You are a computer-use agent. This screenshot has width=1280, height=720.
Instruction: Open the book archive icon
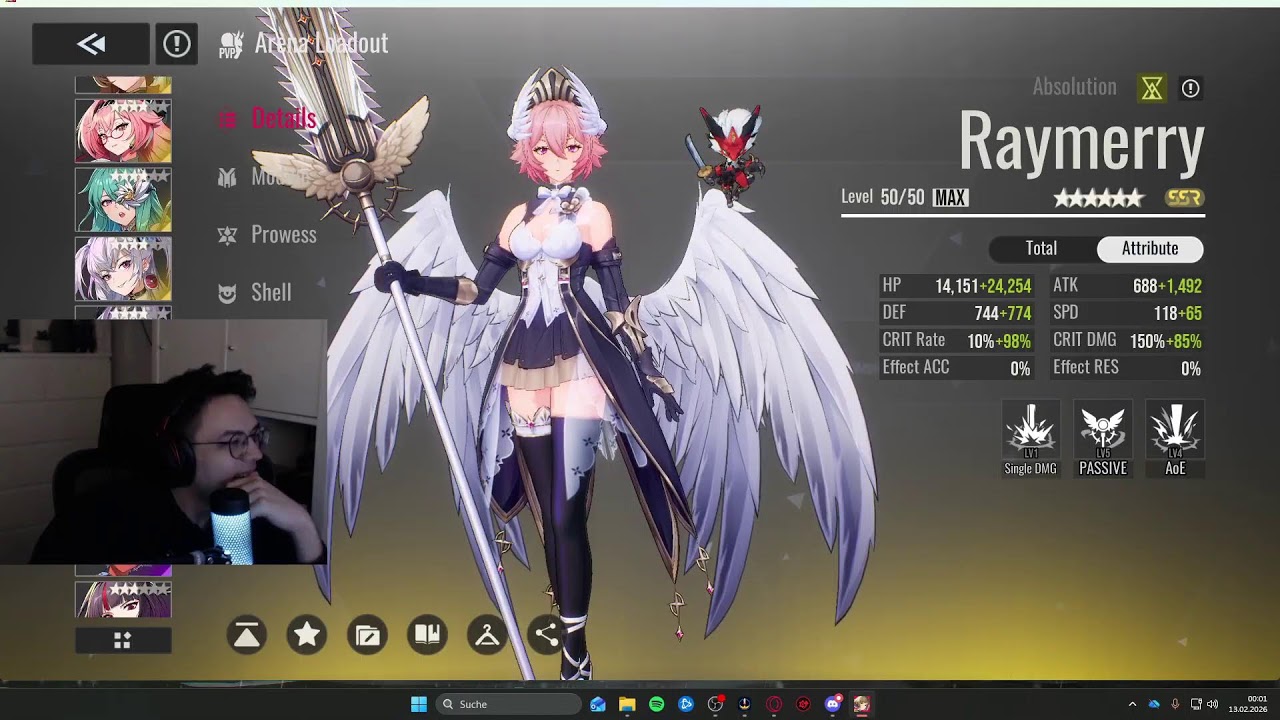[427, 634]
